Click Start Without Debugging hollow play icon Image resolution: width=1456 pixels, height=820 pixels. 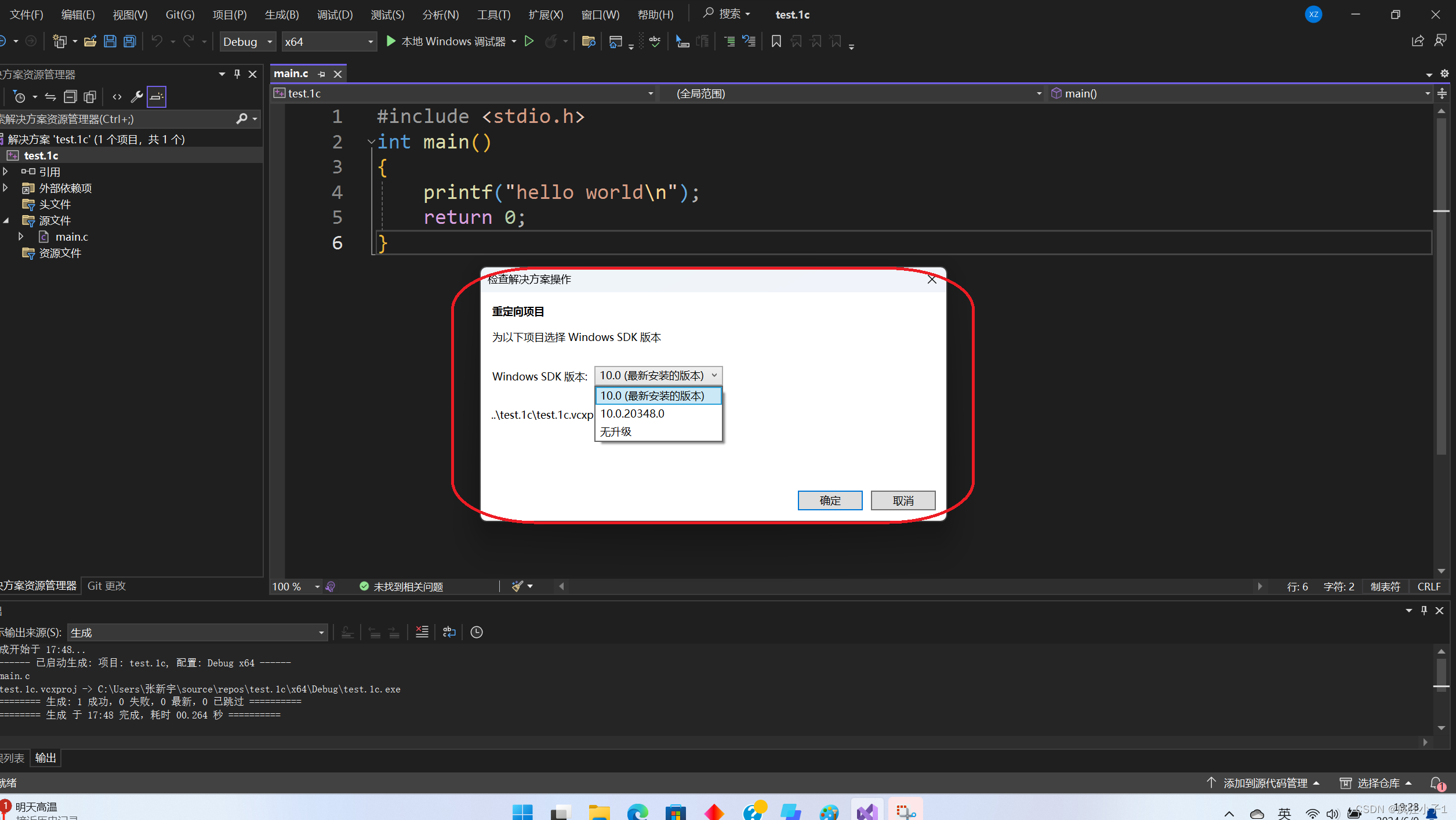click(529, 41)
